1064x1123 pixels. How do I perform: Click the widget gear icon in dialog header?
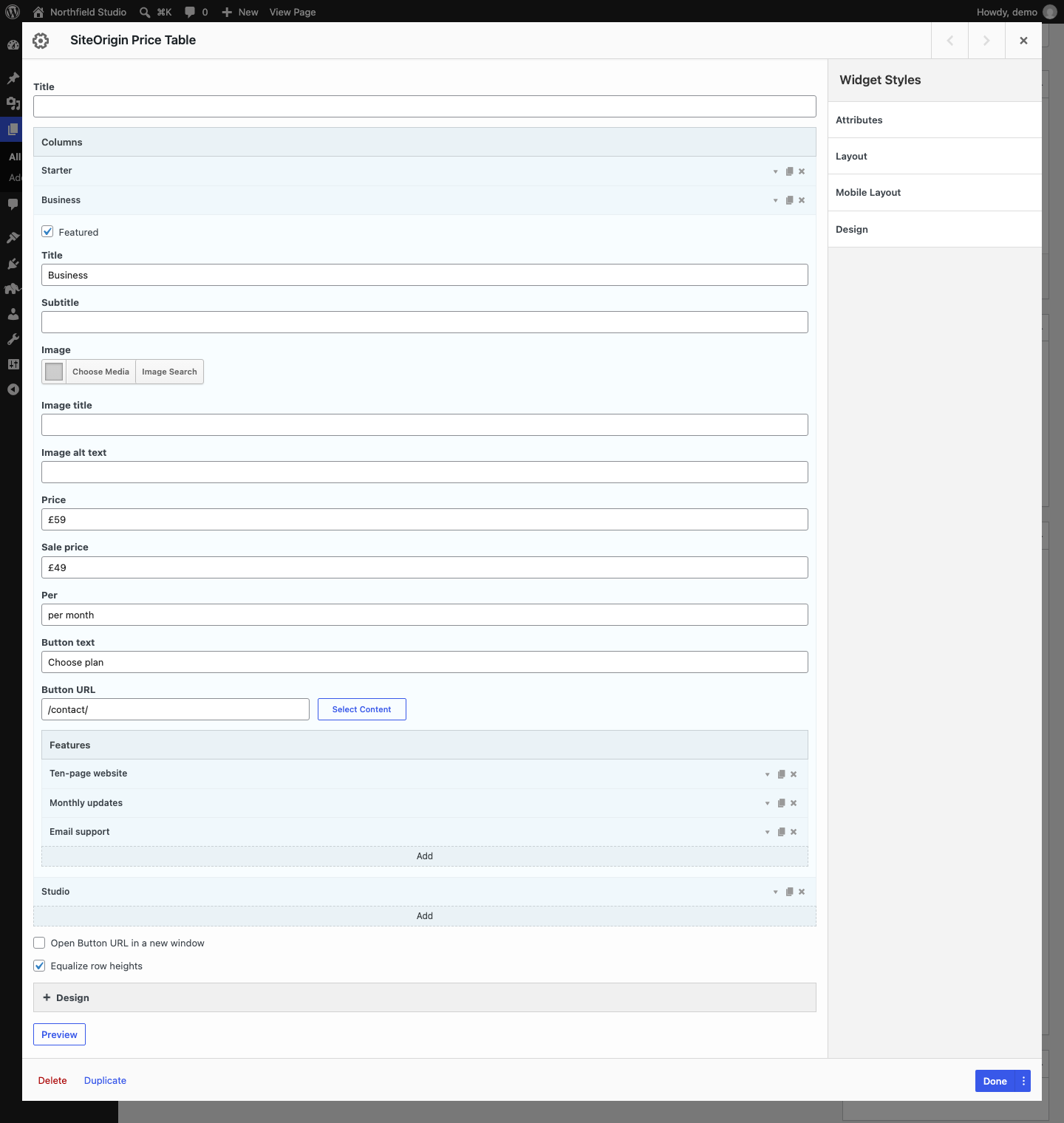pyautogui.click(x=41, y=41)
